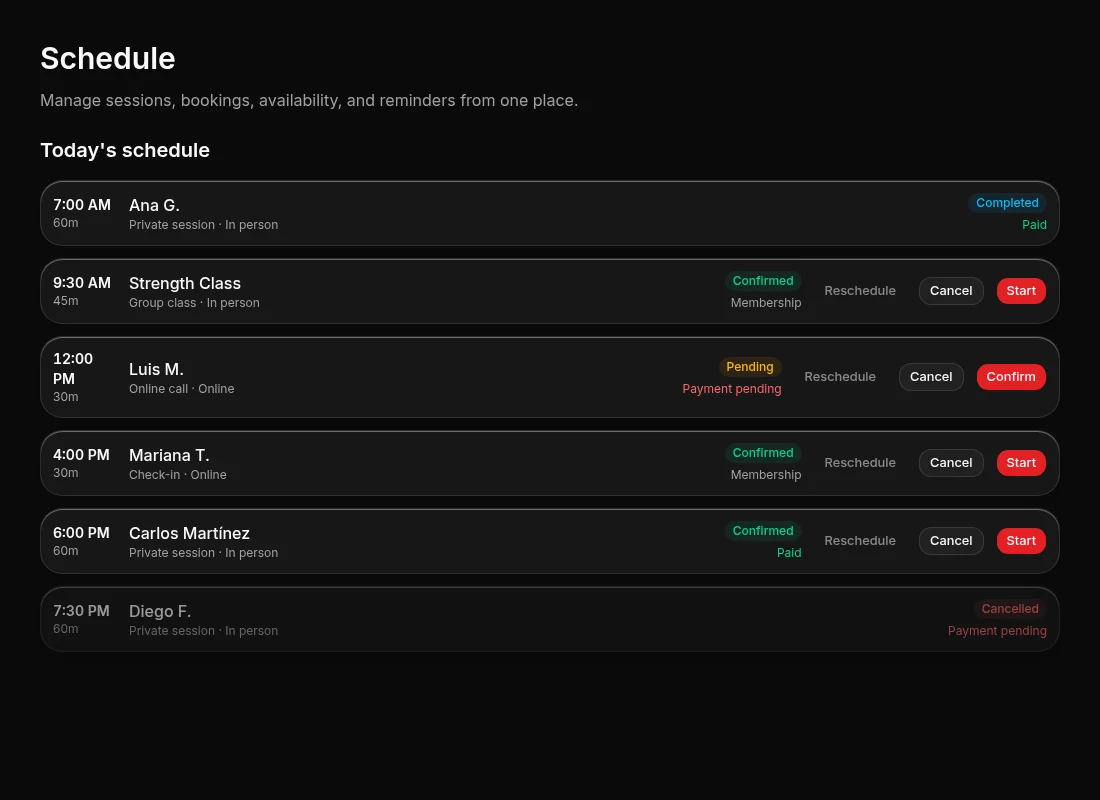
Task: Click Confirmed badge in Carlos Martínez row
Action: click(763, 531)
